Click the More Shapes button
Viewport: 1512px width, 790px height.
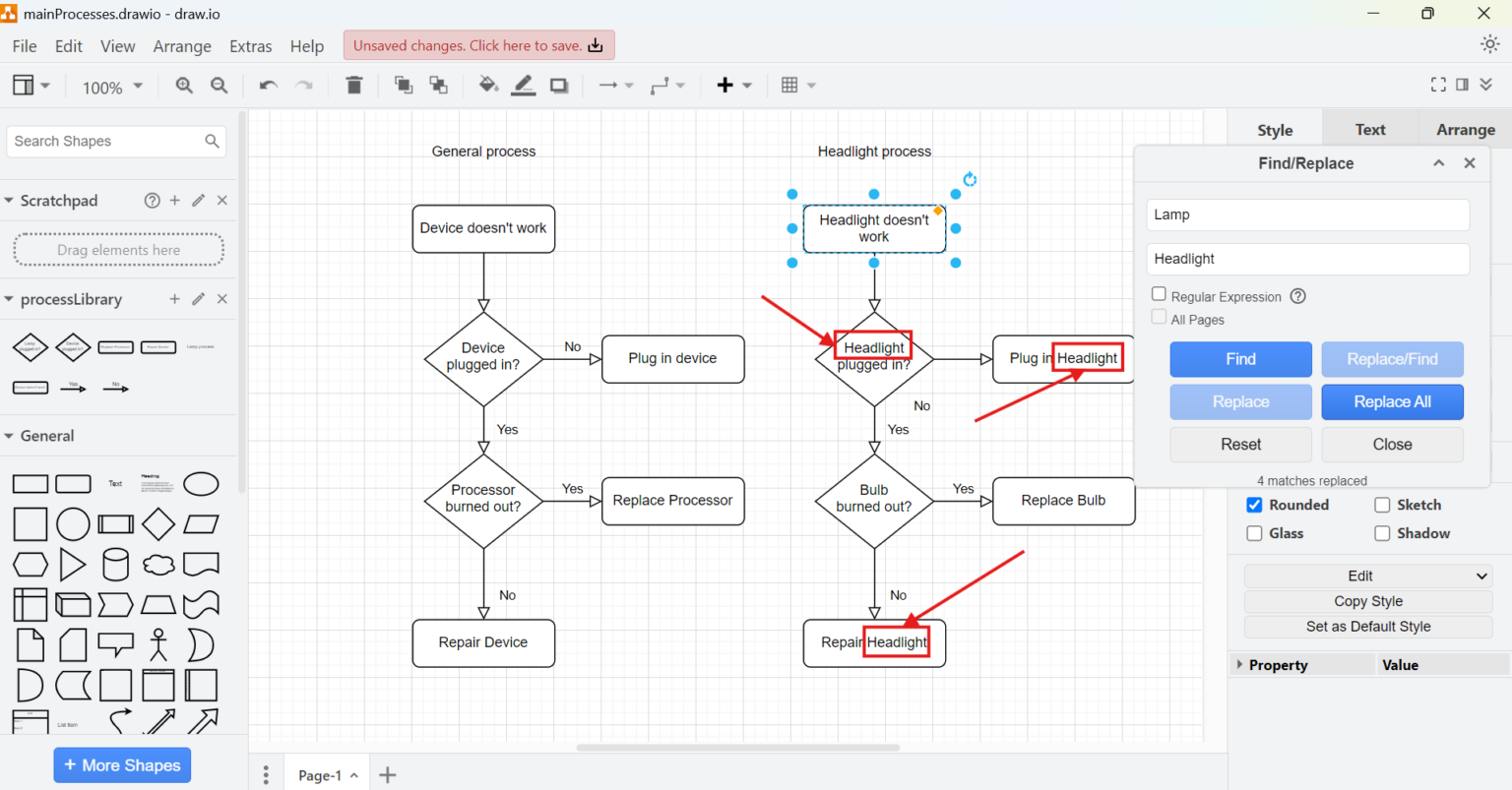[122, 764]
